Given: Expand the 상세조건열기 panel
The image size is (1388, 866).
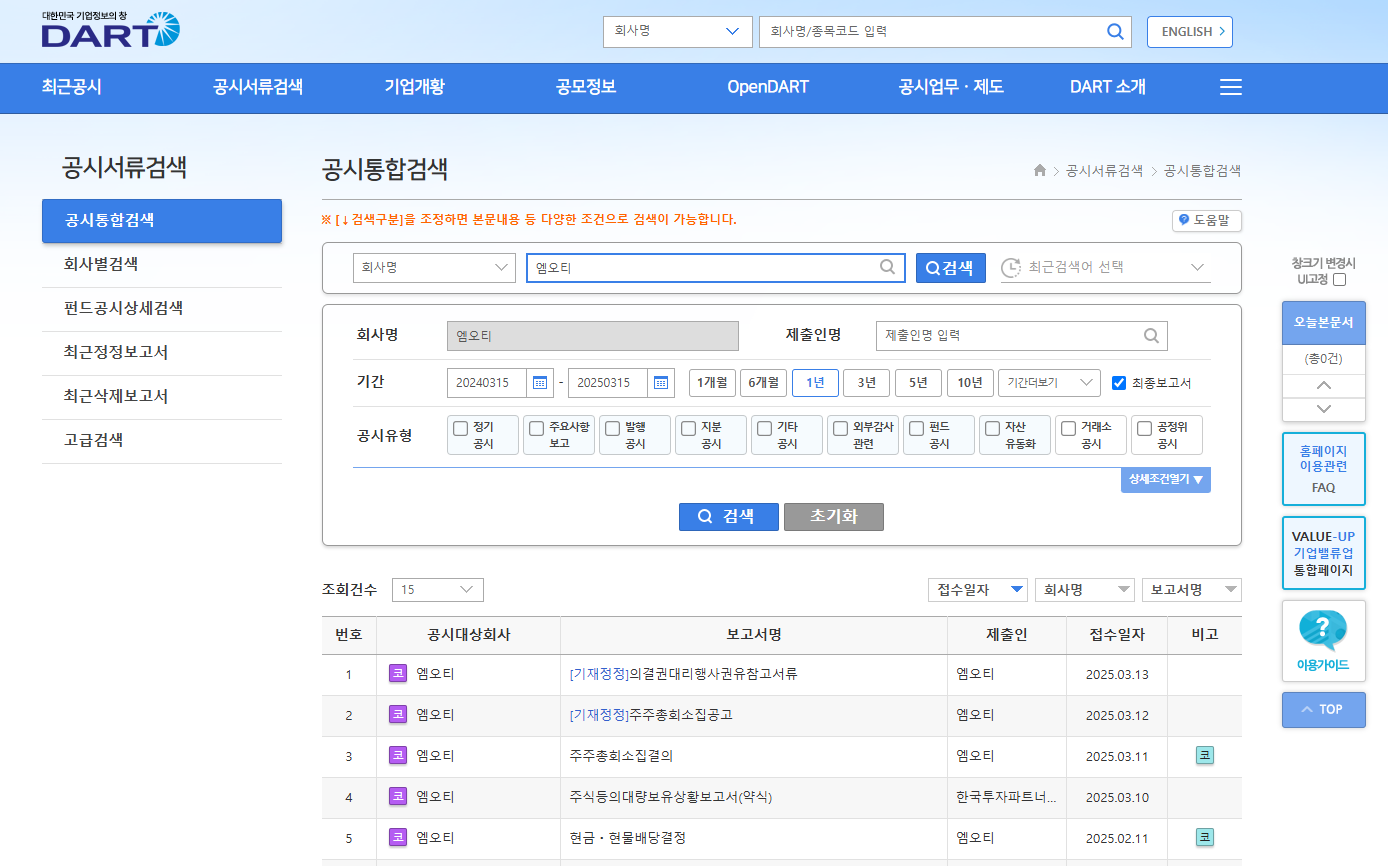Looking at the screenshot, I should coord(1166,480).
